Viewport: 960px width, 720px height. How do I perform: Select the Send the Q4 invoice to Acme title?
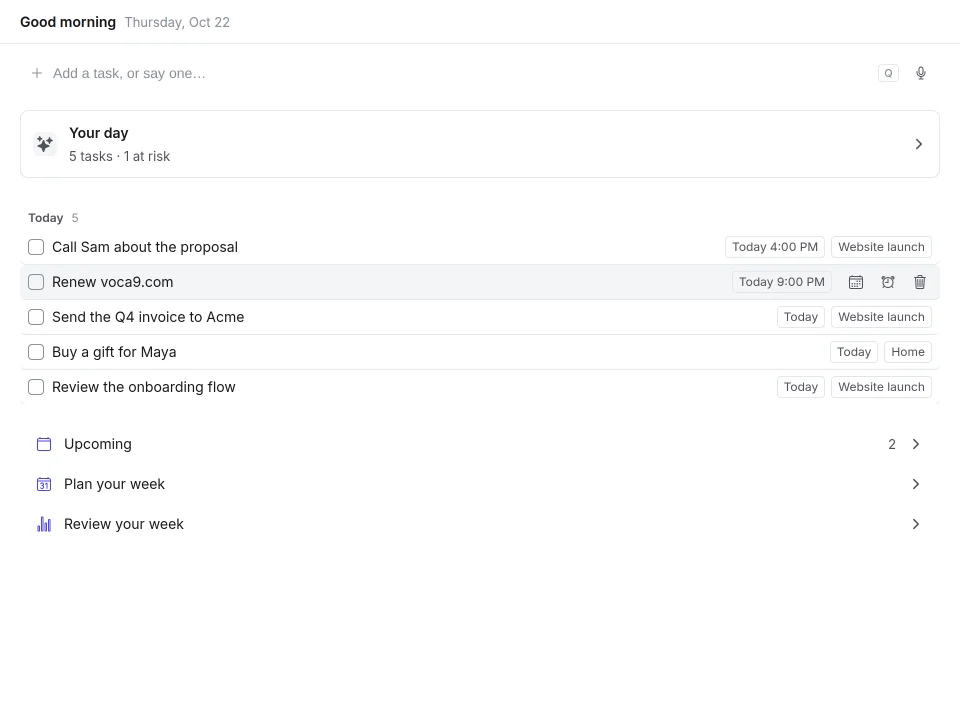tap(148, 317)
